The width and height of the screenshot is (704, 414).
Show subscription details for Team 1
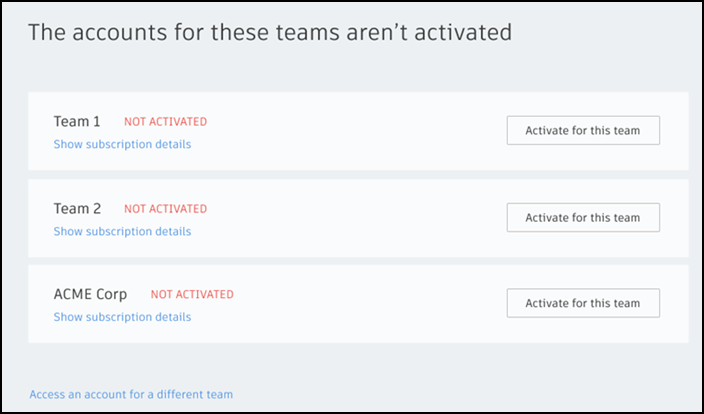pos(122,144)
